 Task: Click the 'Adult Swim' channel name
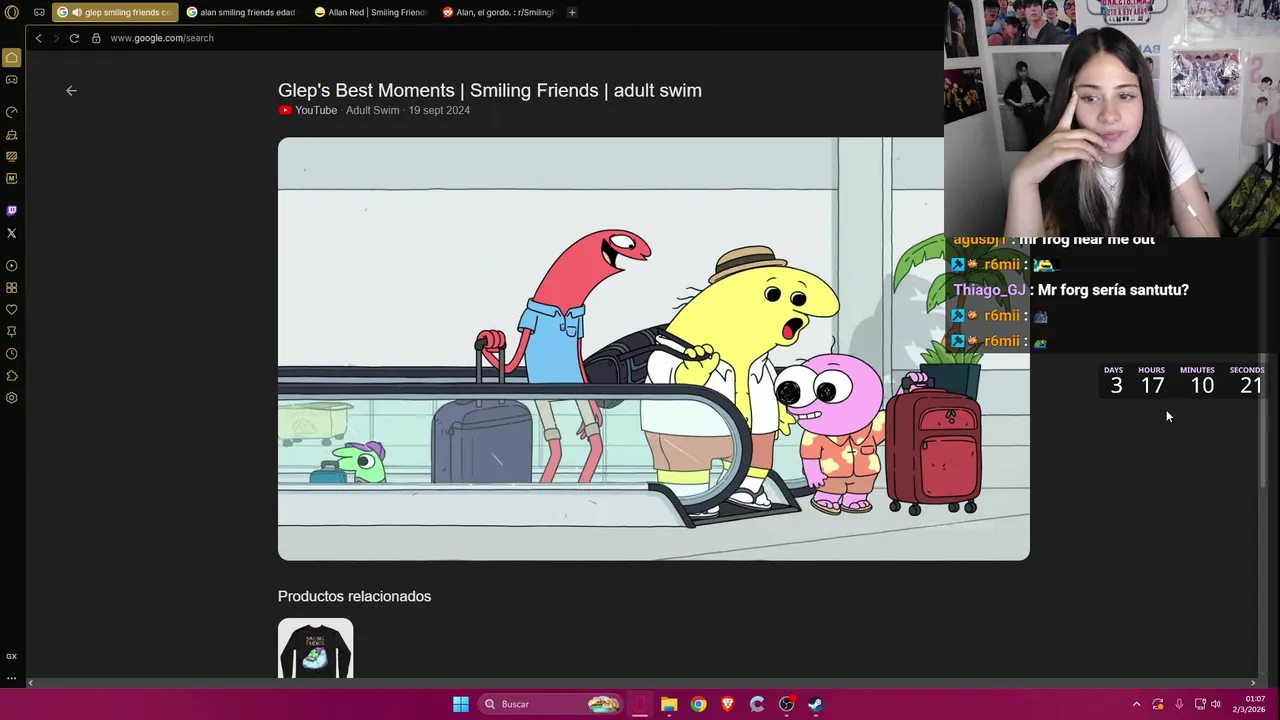(x=372, y=110)
